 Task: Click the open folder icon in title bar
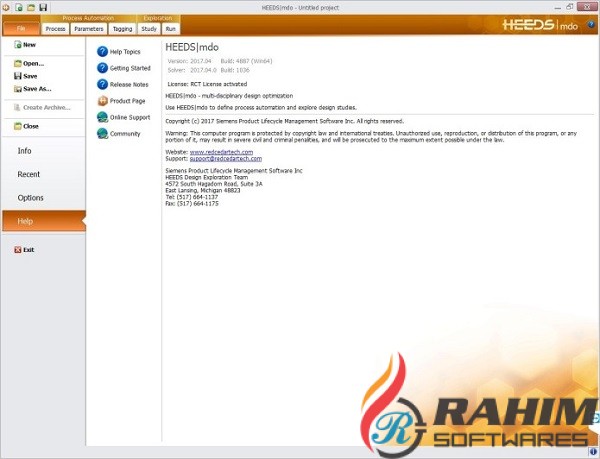(x=31, y=7)
